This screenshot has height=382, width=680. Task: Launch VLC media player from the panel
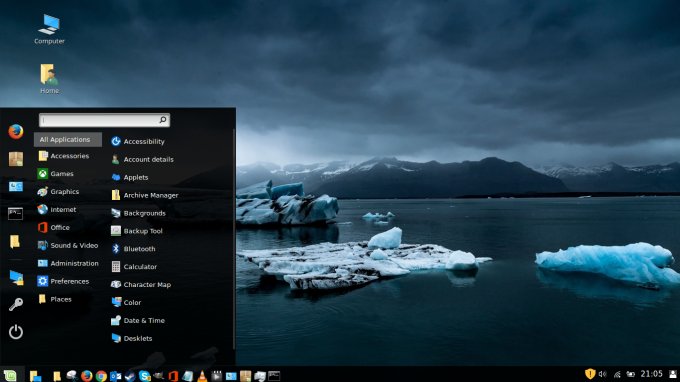pos(202,375)
